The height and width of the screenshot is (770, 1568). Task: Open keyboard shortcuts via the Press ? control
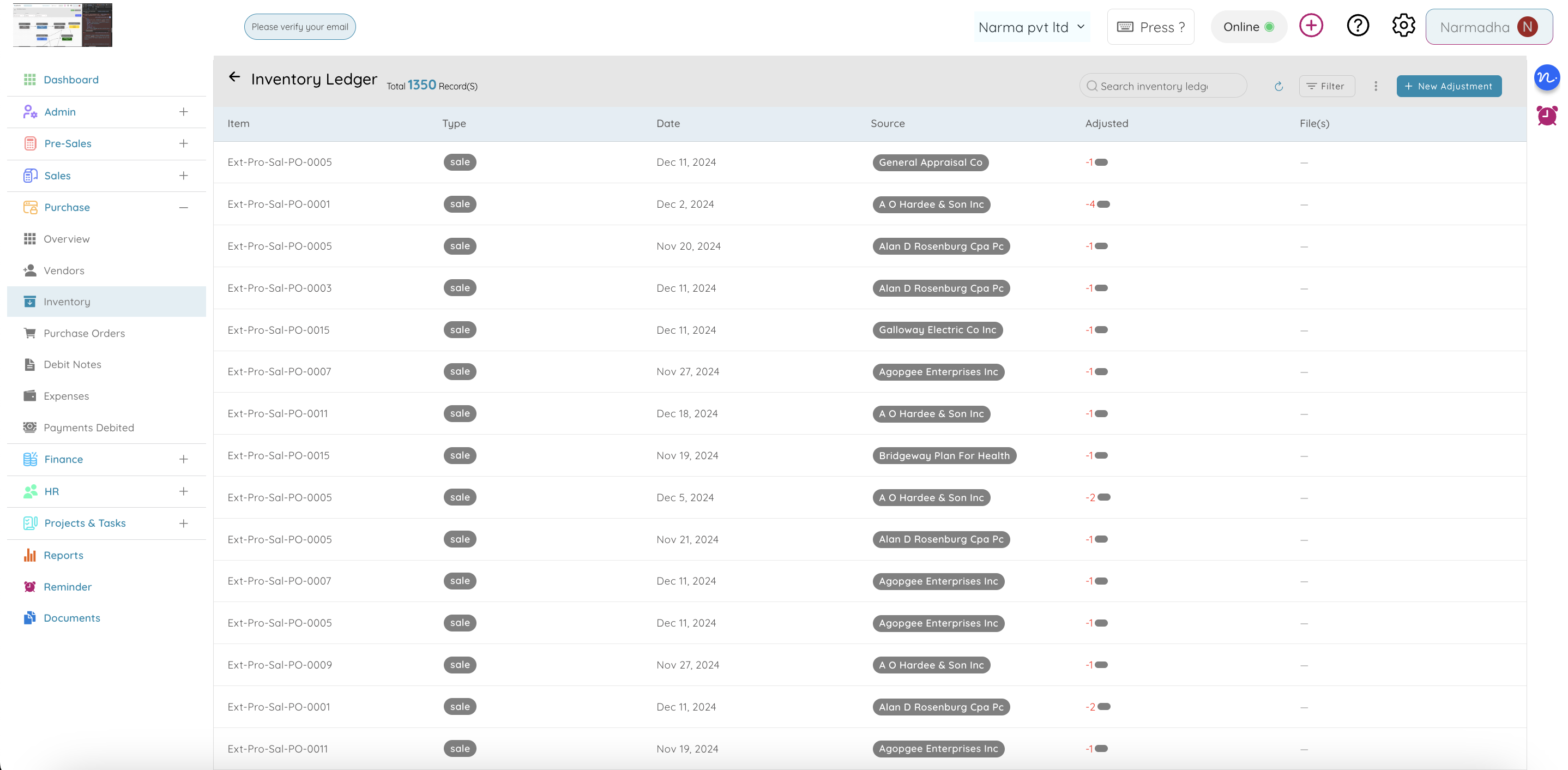tap(1150, 27)
